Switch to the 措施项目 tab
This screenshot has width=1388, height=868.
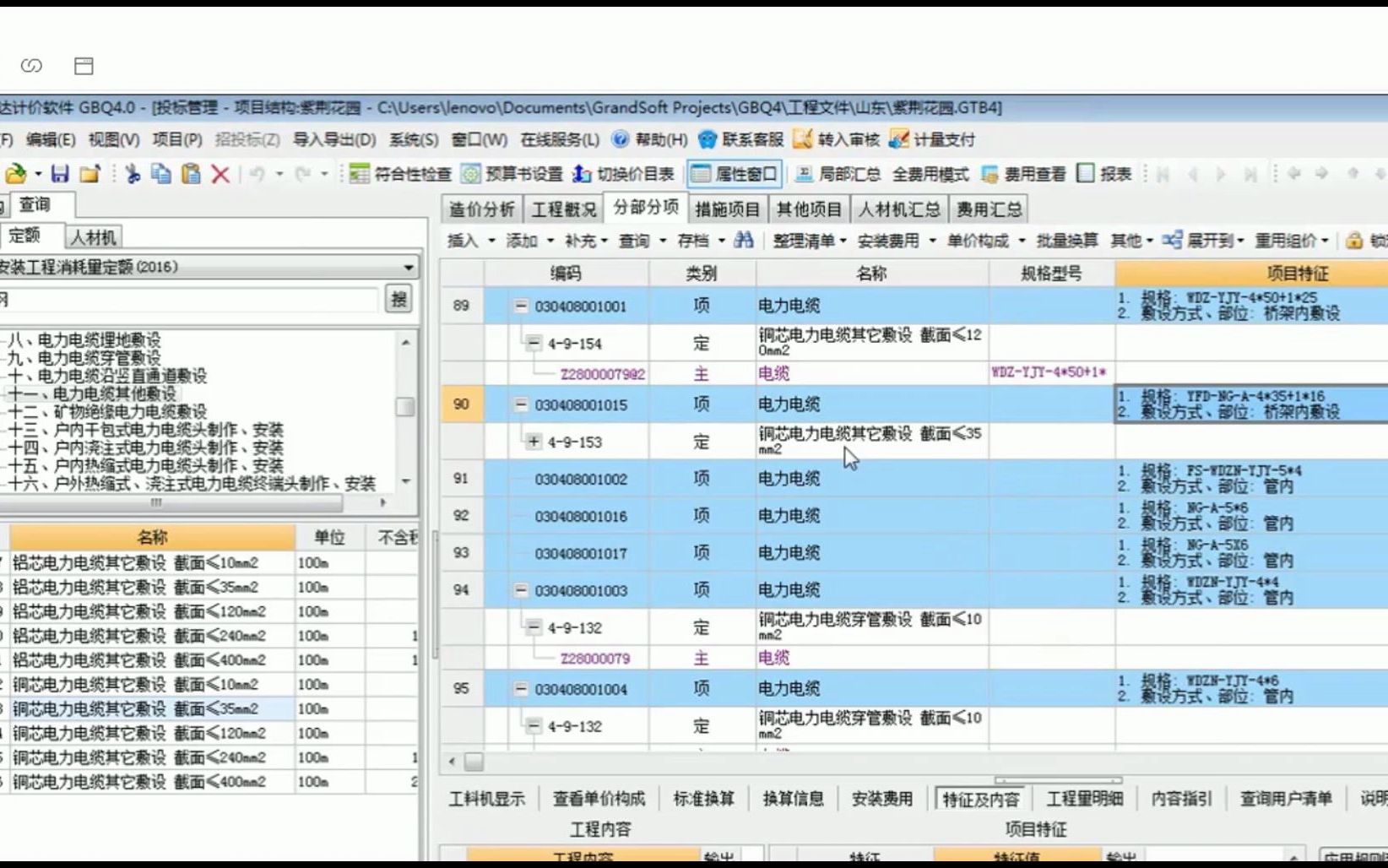click(728, 209)
